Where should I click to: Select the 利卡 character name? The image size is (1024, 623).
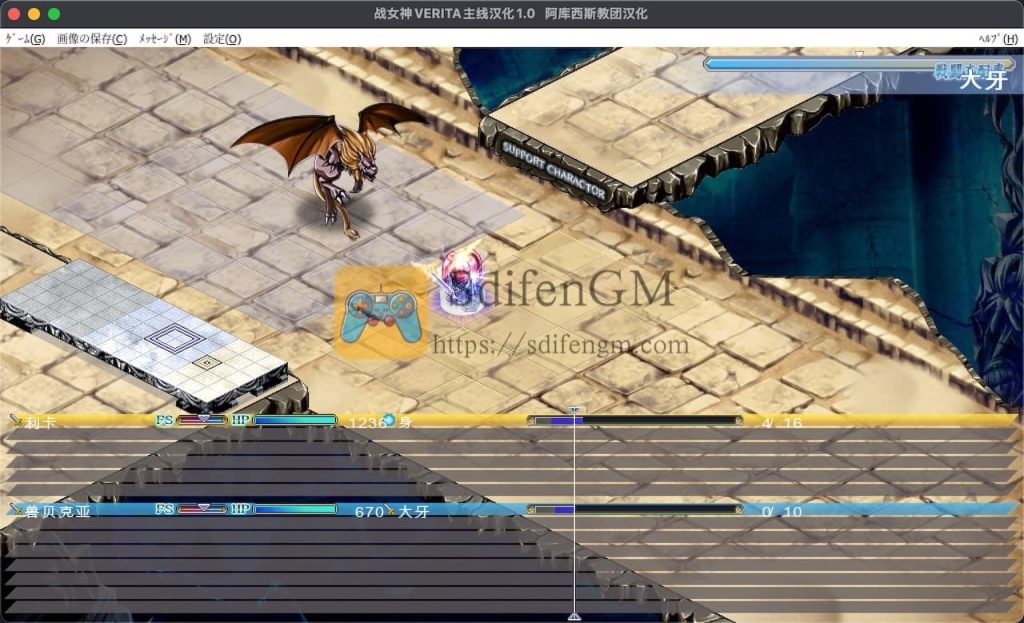(40, 423)
